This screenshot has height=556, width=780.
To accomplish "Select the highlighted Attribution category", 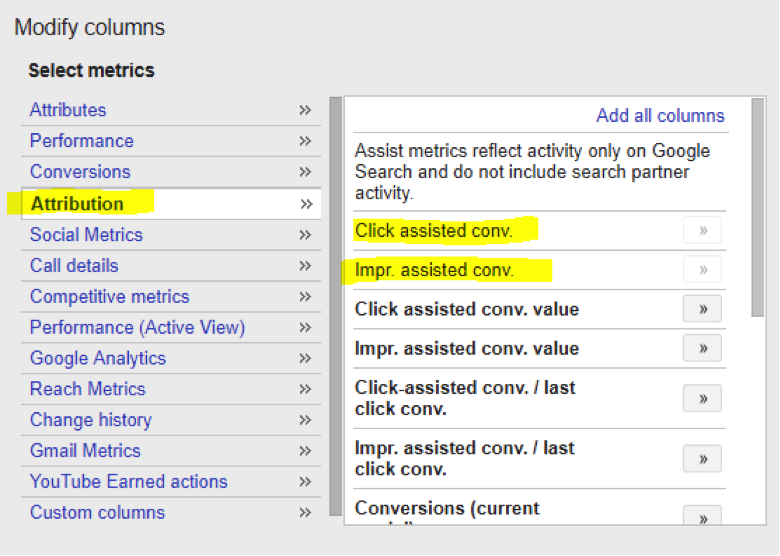I will [77, 204].
